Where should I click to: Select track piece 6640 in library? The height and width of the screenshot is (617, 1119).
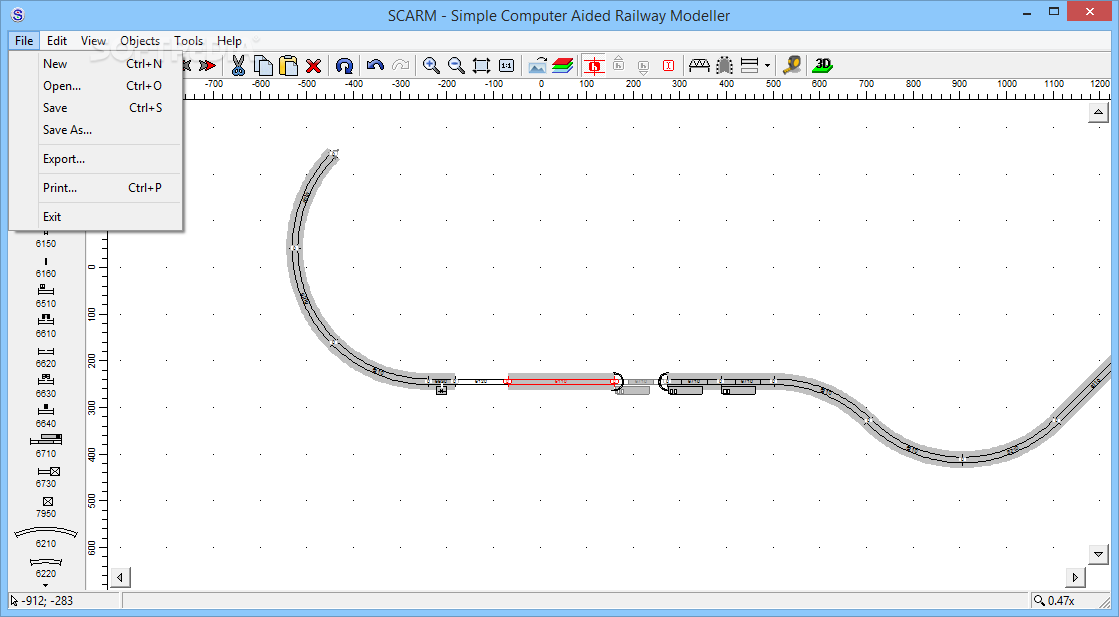46,416
